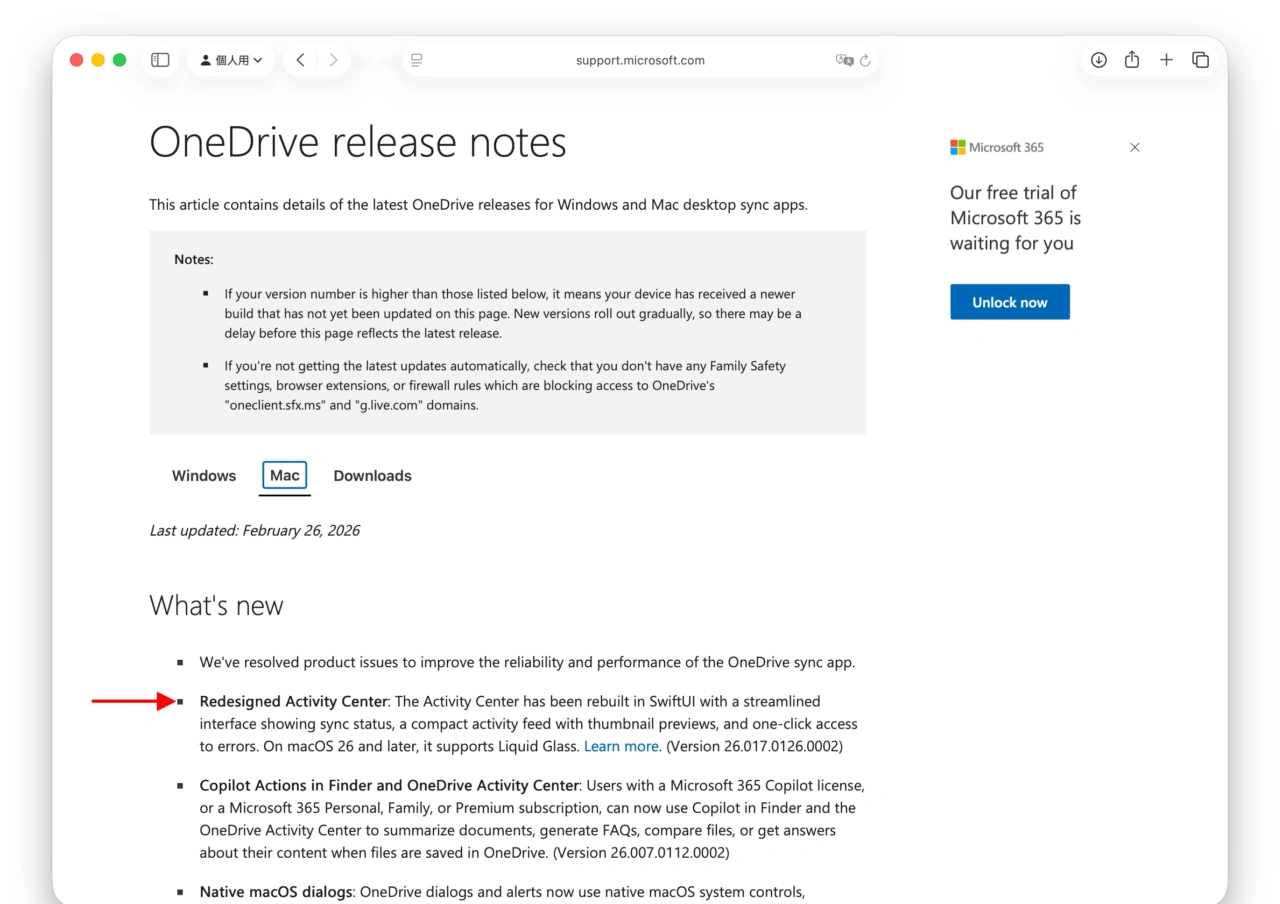
Task: Switch to the Windows tab
Action: click(x=203, y=475)
